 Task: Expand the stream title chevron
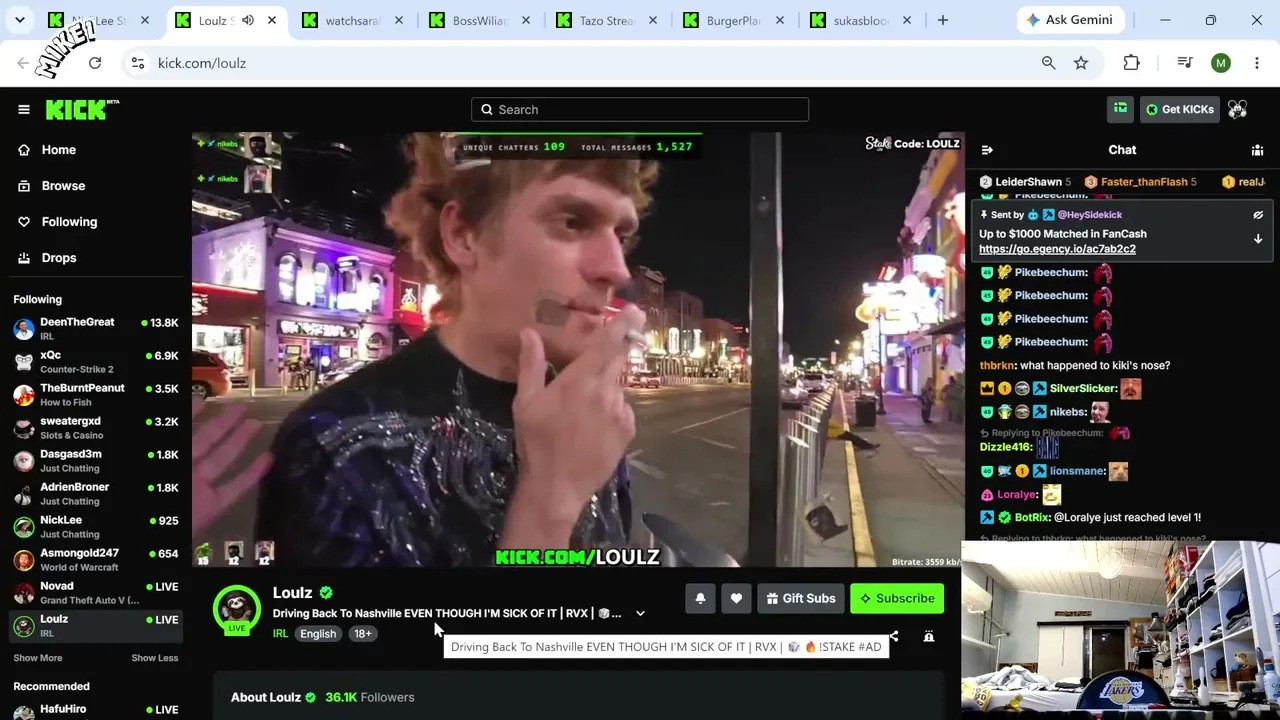[640, 613]
